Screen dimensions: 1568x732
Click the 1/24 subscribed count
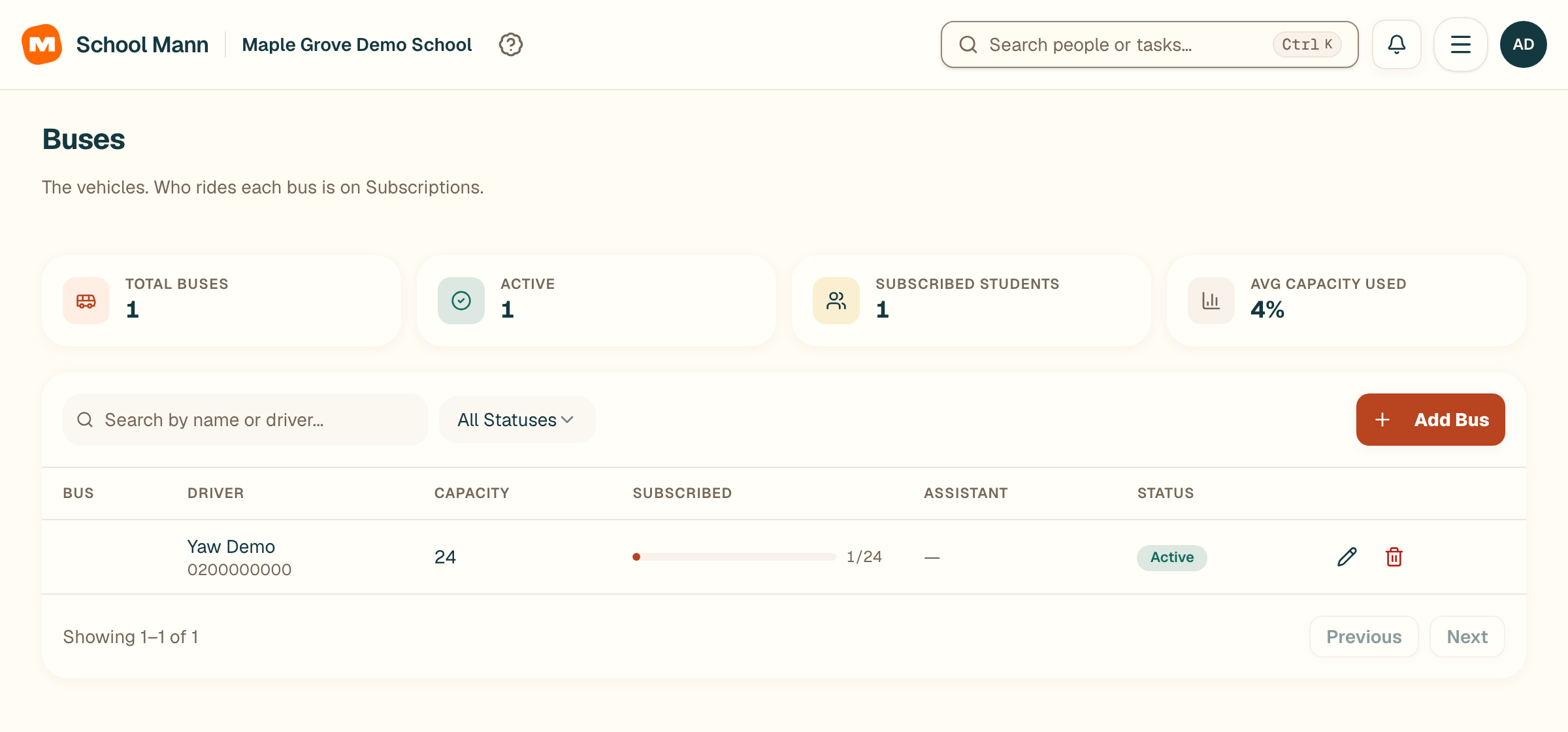[x=864, y=557]
